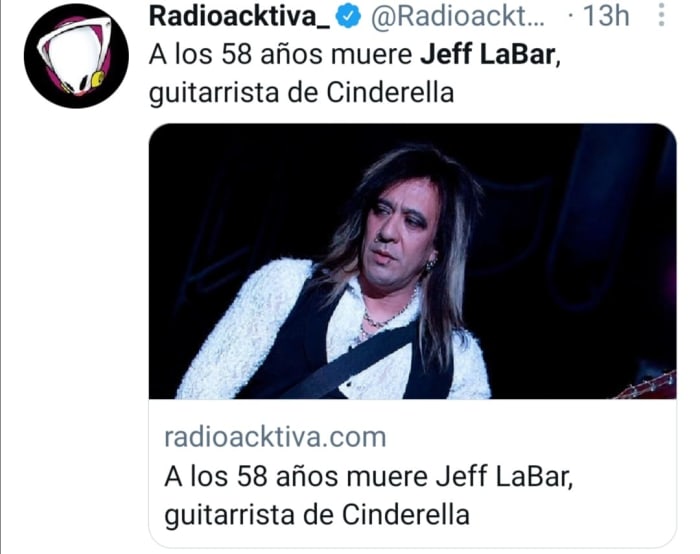Click the radioacktiva.com domain link

[275, 437]
